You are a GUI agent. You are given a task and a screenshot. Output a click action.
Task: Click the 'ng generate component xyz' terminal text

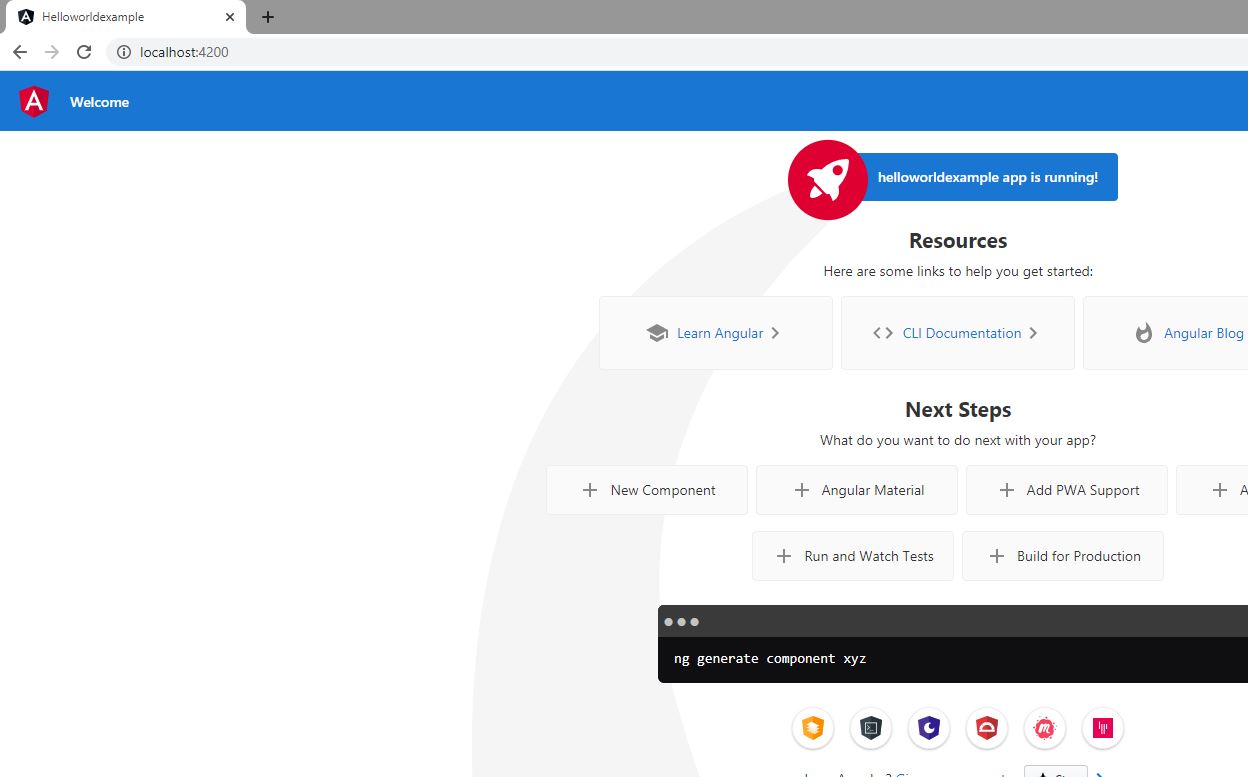coord(770,659)
